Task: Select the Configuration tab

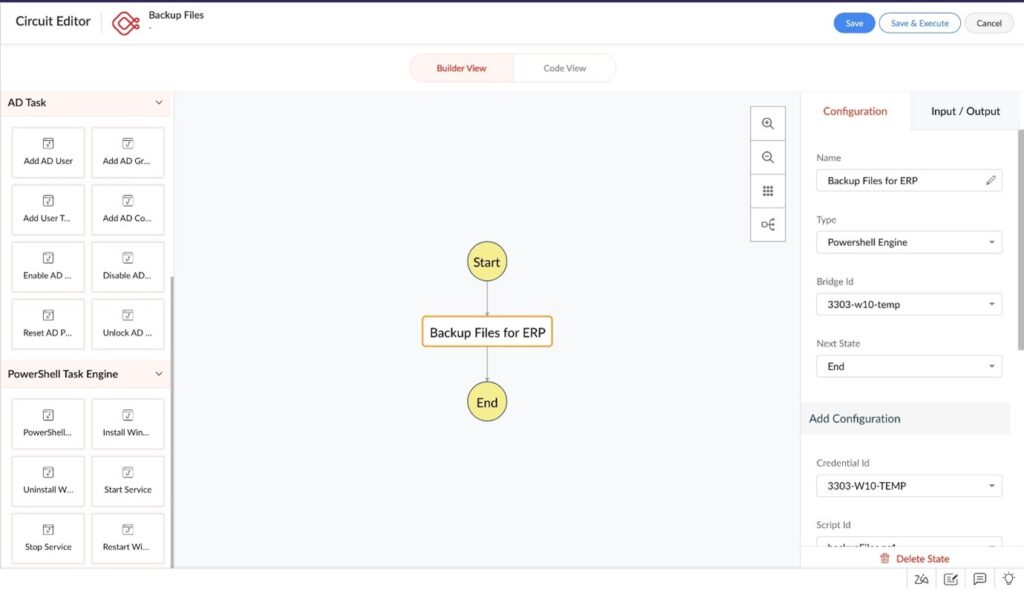Action: [855, 111]
